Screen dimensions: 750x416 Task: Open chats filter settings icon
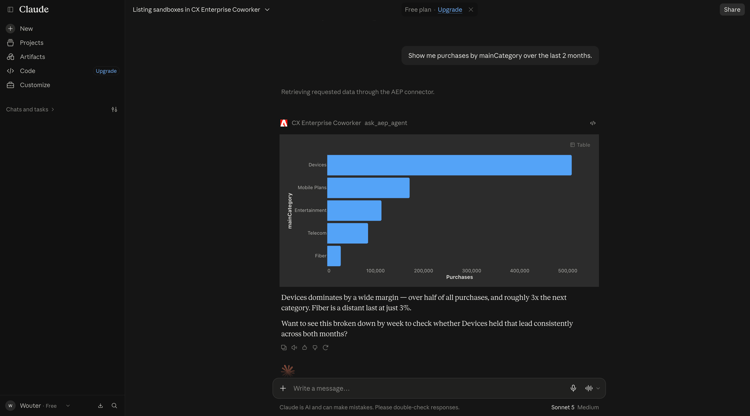click(x=114, y=109)
